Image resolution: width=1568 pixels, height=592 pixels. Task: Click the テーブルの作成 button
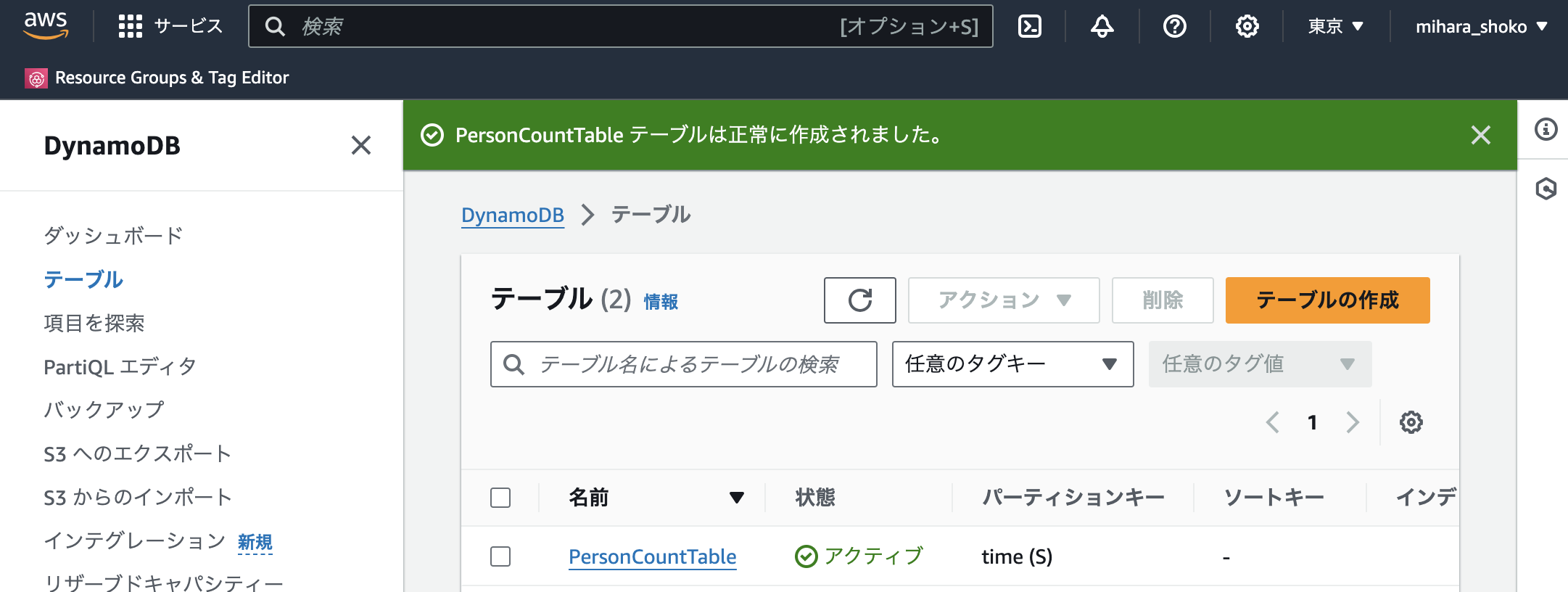tap(1328, 300)
